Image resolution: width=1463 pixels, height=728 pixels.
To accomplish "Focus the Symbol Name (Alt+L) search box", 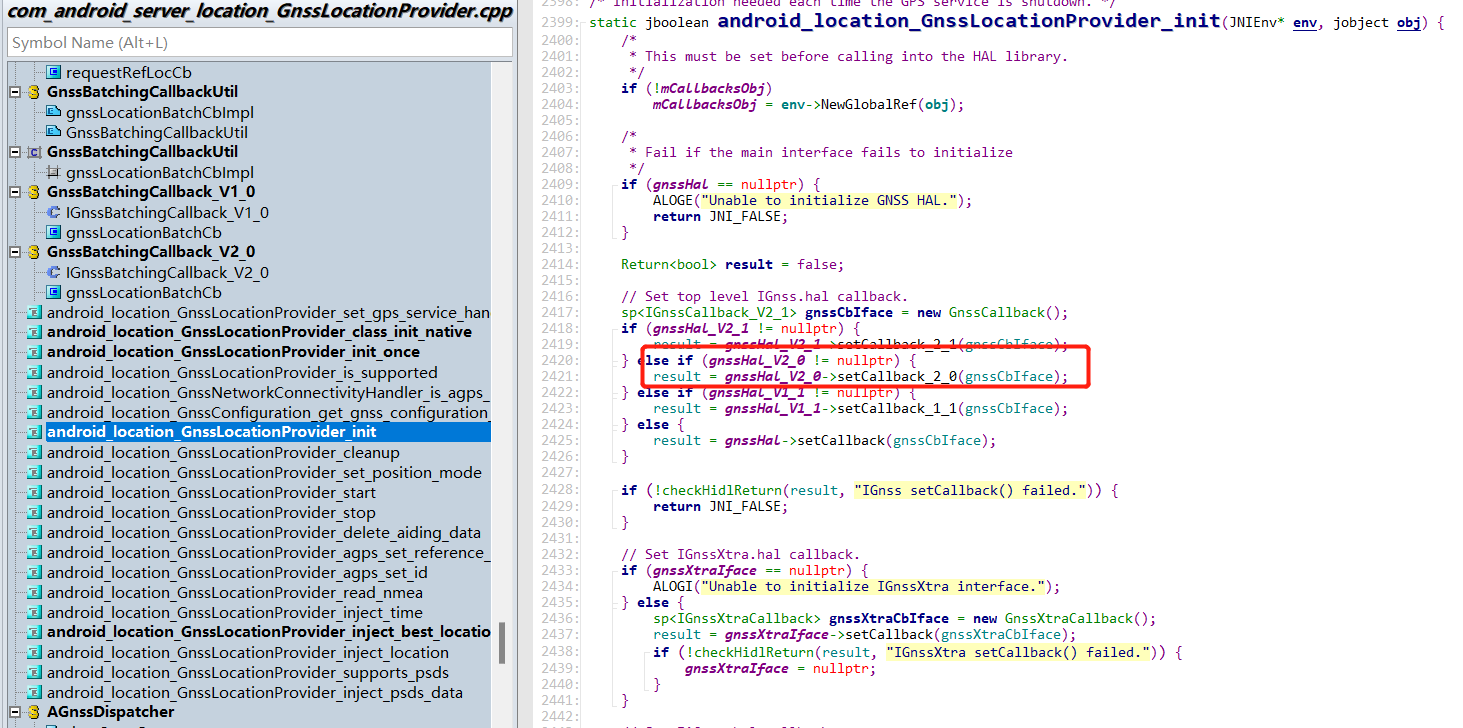I will click(x=260, y=42).
